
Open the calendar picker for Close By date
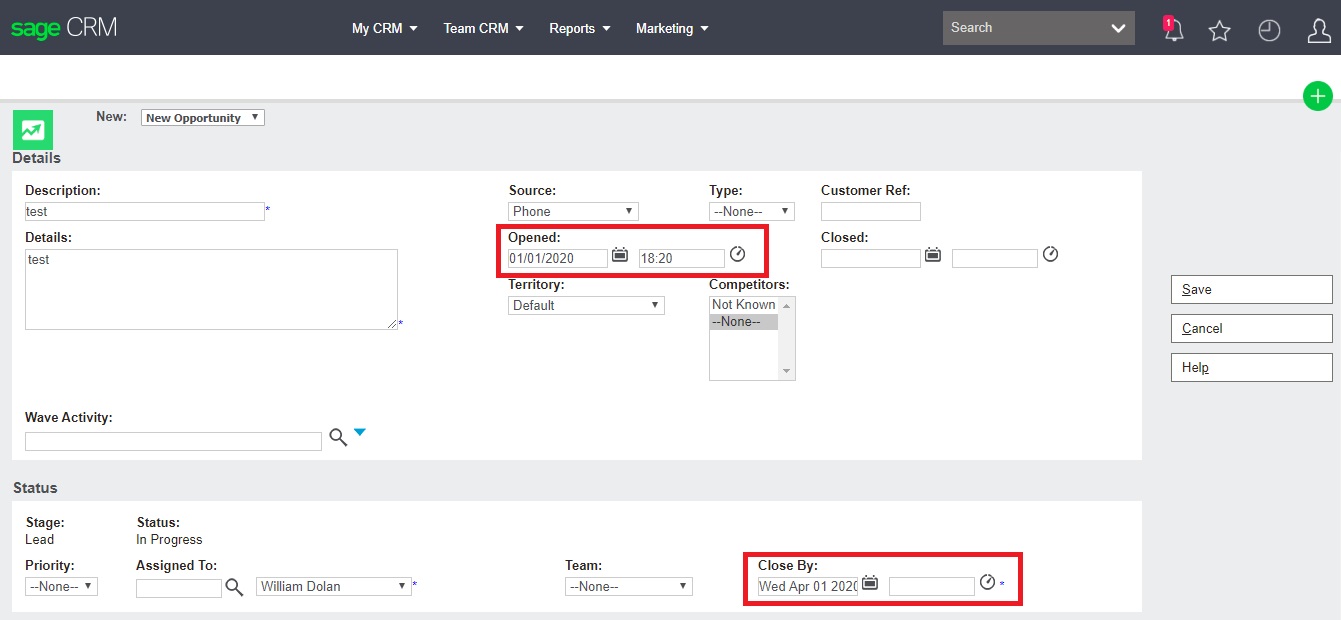coord(870,583)
